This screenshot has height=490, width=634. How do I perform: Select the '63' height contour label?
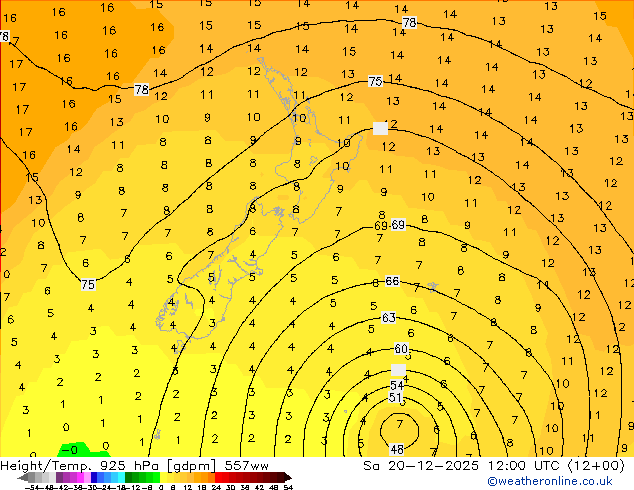[x=389, y=318]
